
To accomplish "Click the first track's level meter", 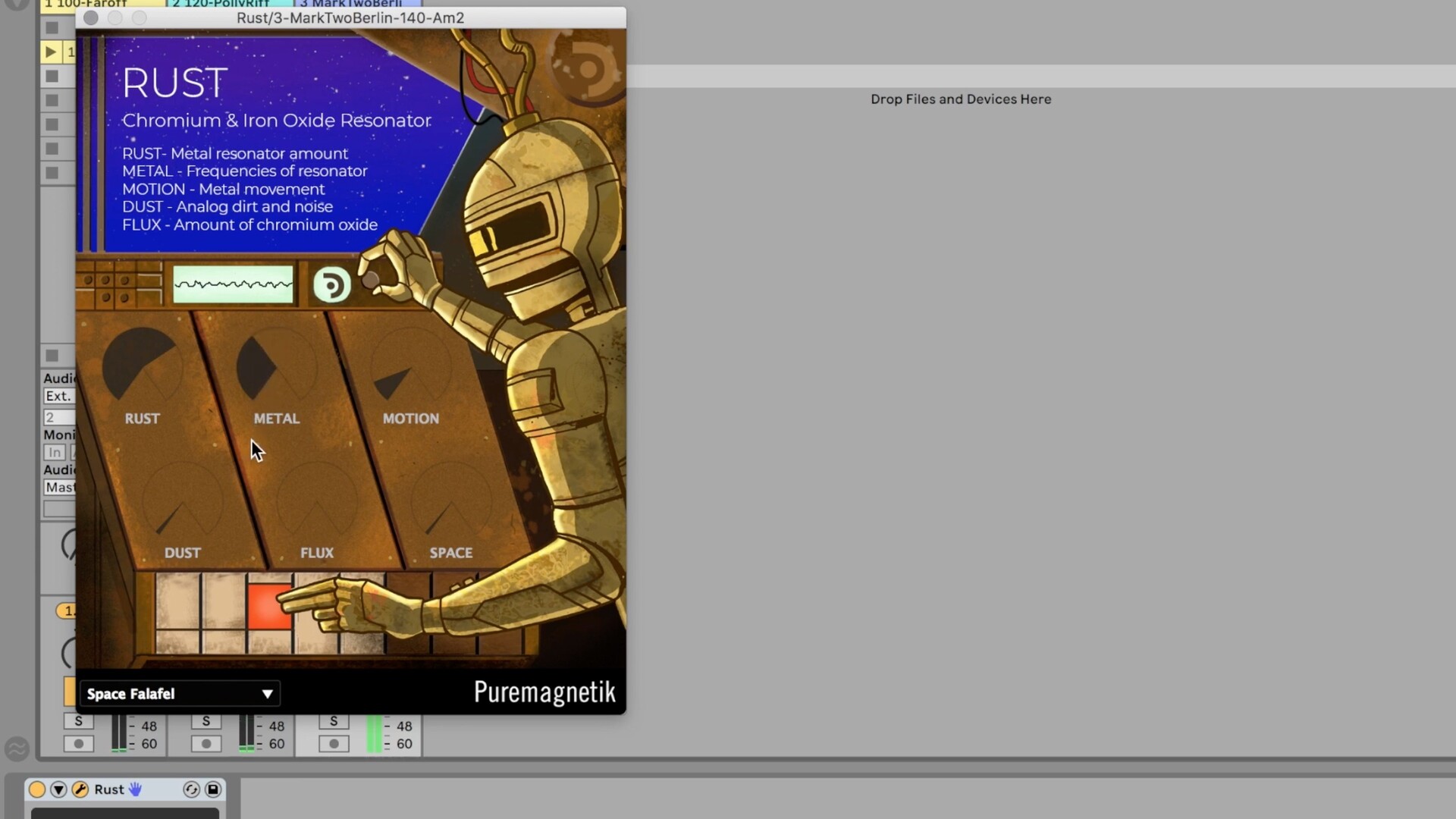I will click(x=119, y=733).
